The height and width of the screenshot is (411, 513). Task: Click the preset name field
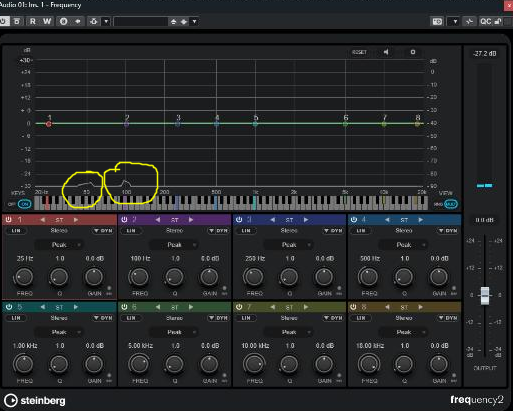[x=141, y=22]
